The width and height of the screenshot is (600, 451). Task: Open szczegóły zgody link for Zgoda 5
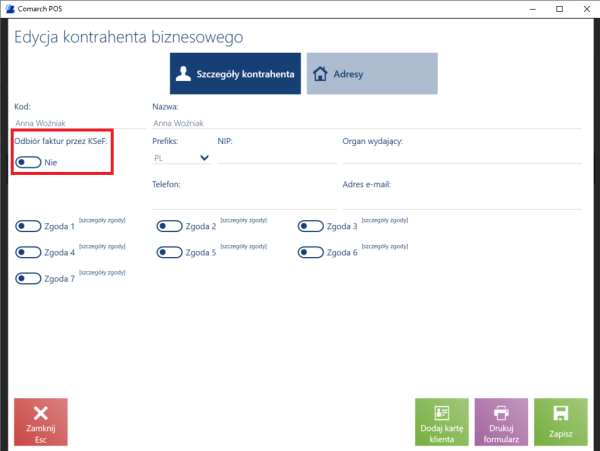point(243,246)
